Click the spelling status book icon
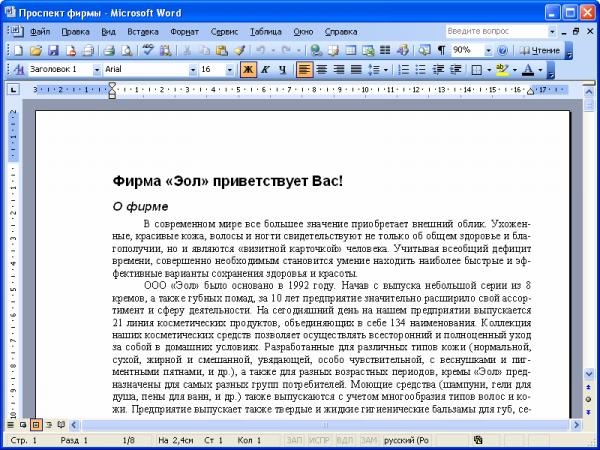 [478, 440]
